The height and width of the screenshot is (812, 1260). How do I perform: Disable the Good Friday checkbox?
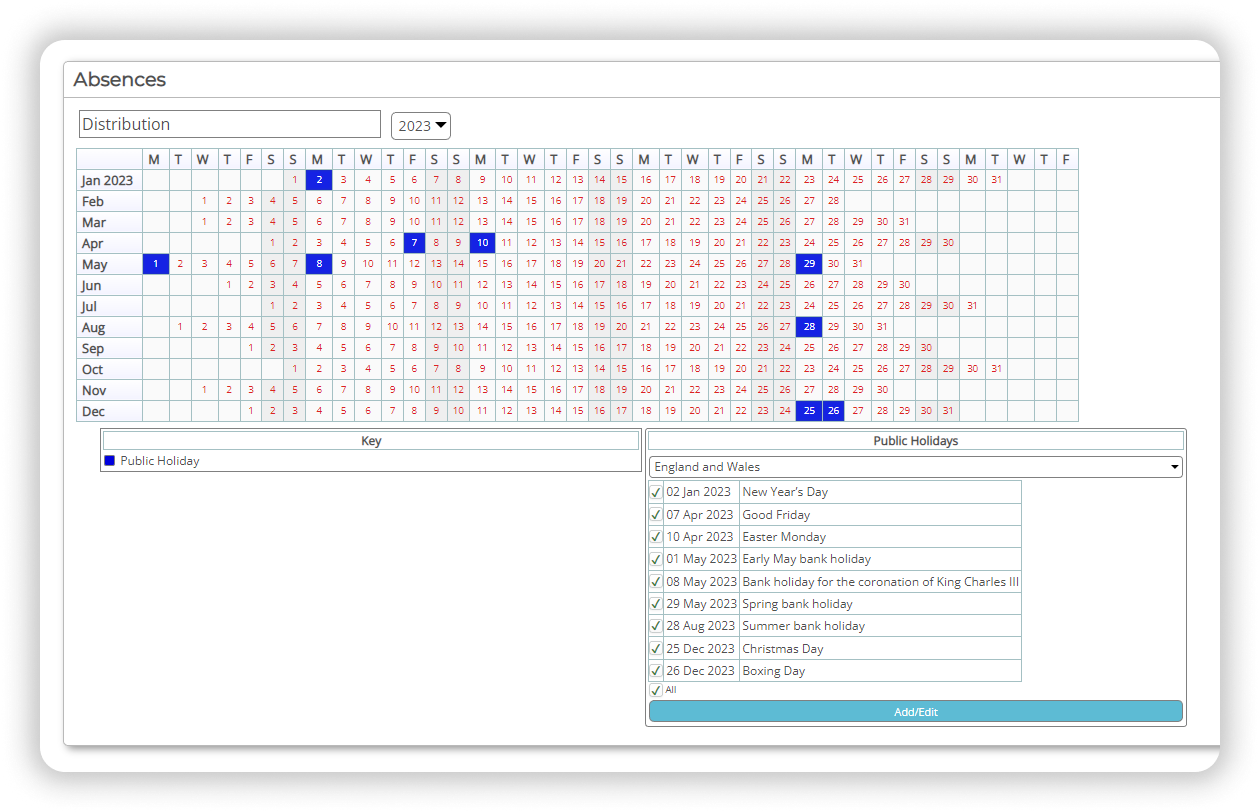click(x=656, y=514)
